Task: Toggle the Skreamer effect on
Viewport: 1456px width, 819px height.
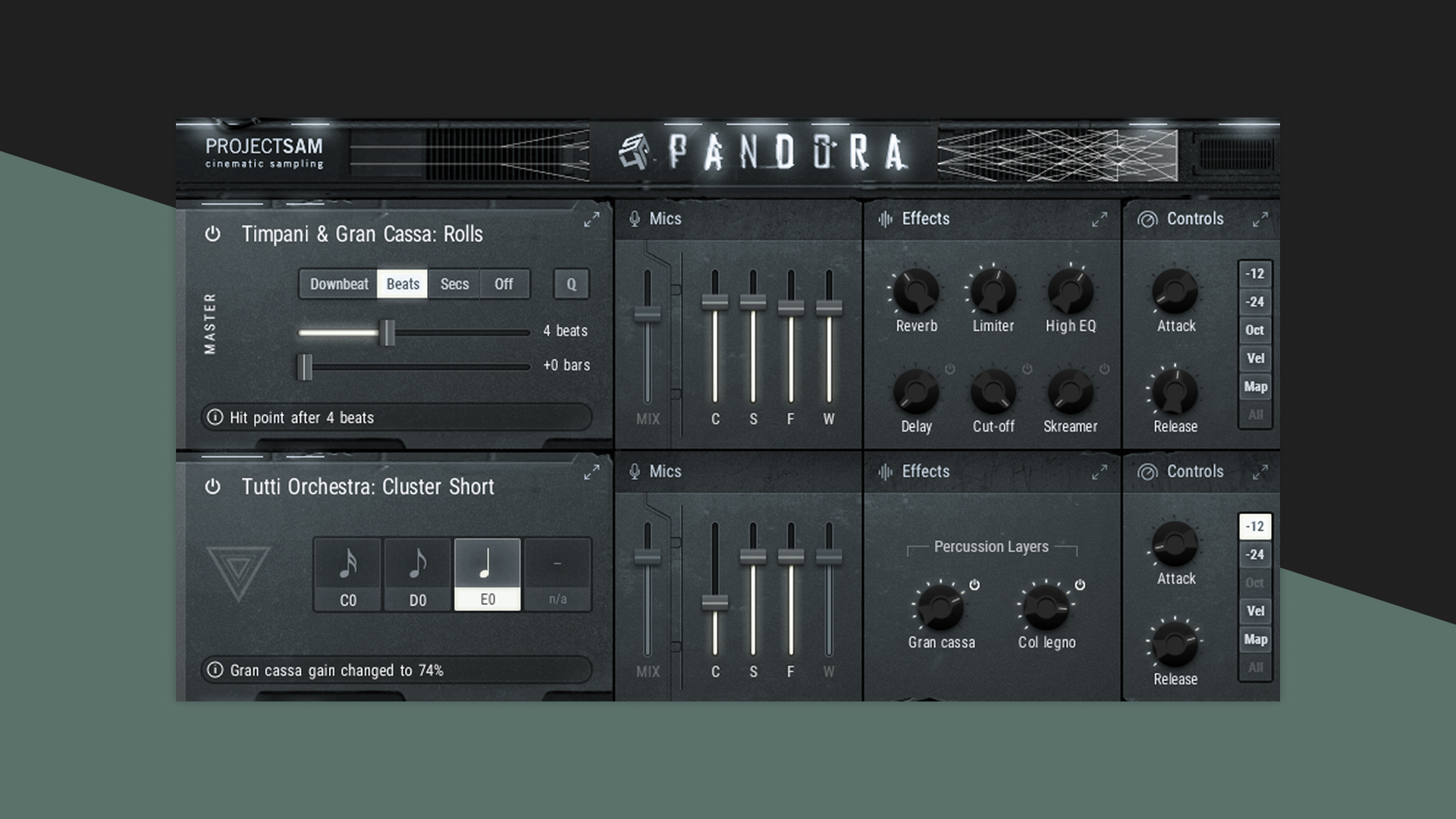Action: pos(1103,370)
